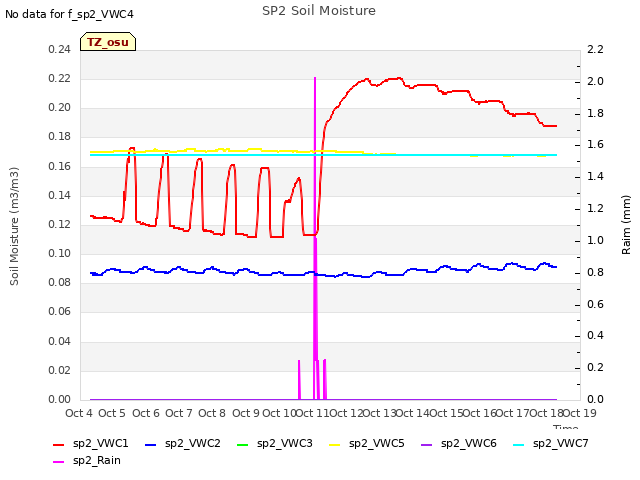Click the red sp2_VWC1 legend color marker

click(59, 444)
